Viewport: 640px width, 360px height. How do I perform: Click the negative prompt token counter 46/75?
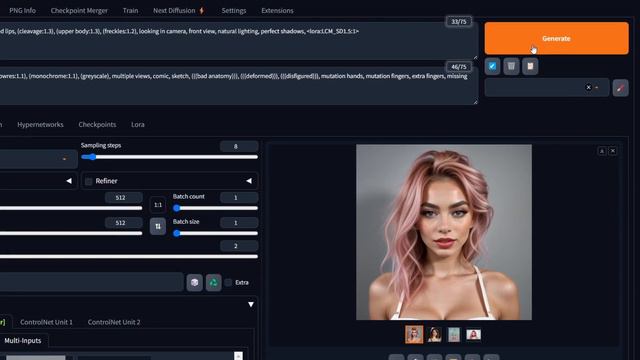tap(459, 67)
